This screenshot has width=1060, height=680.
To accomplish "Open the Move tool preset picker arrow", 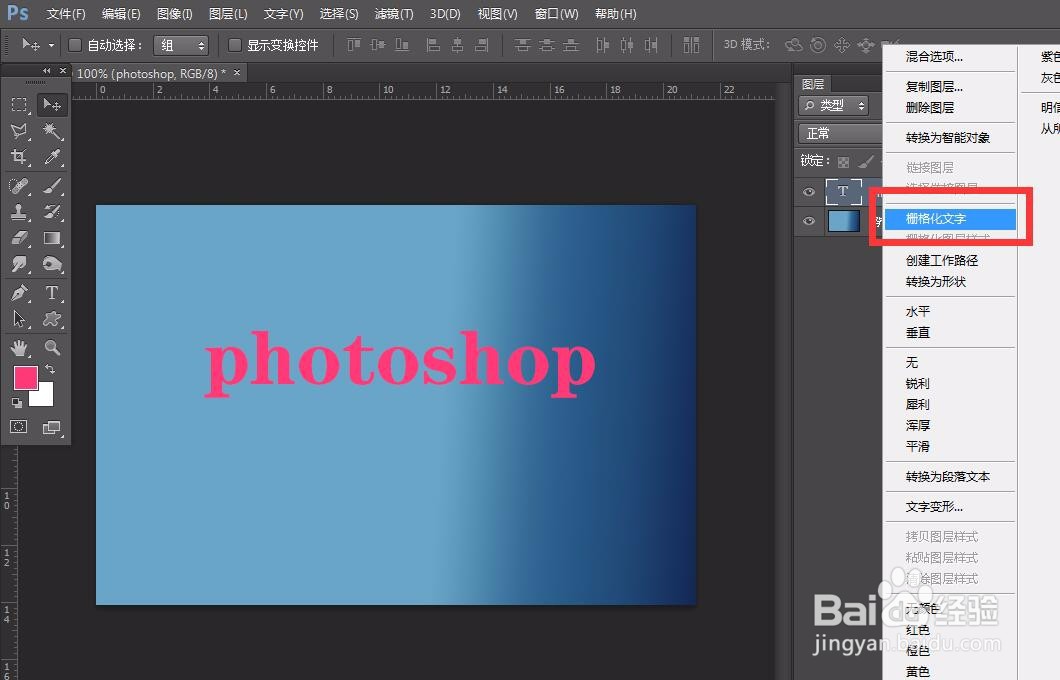I will [51, 45].
